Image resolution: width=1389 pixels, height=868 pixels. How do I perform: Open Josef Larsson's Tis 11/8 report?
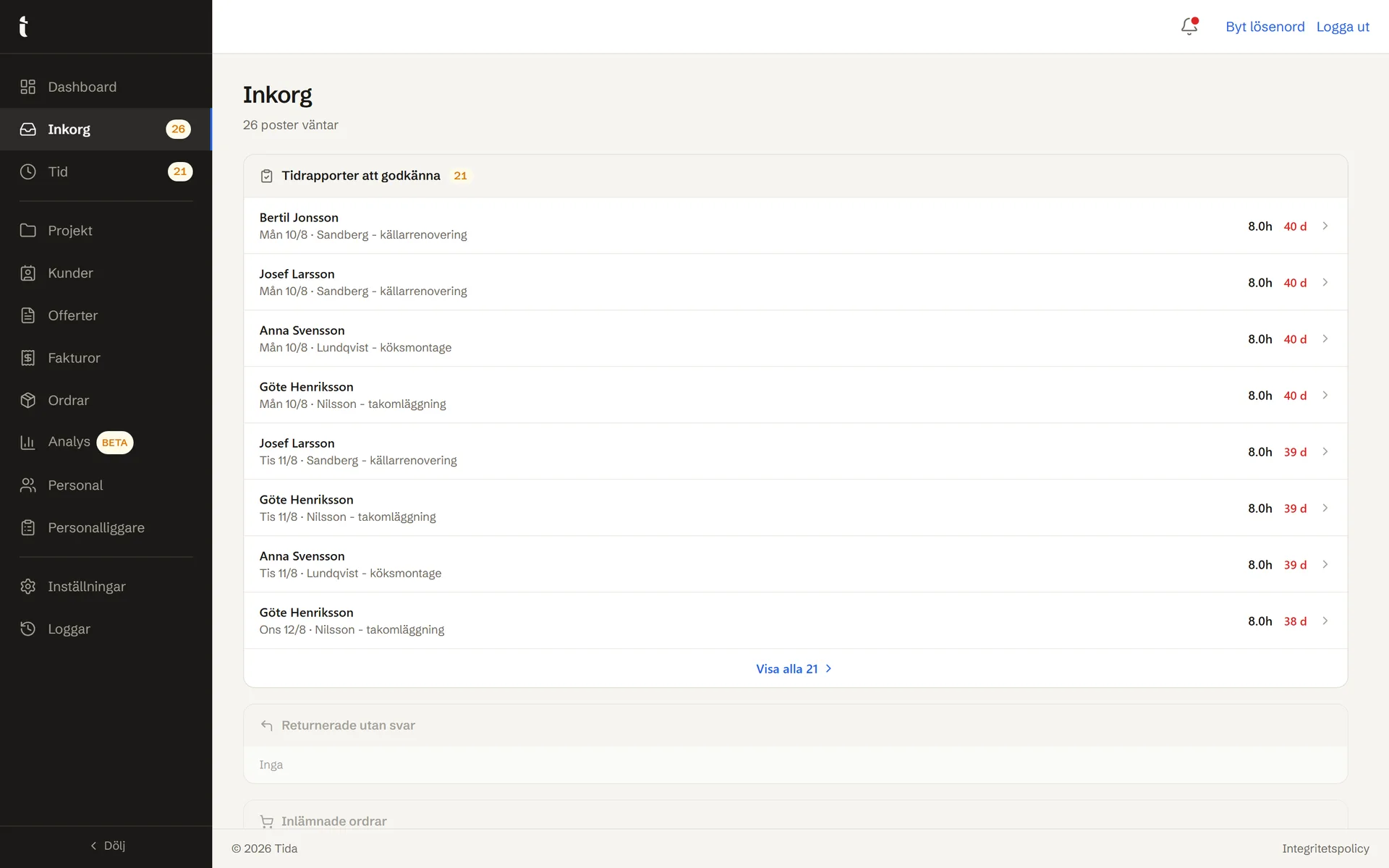coord(795,451)
